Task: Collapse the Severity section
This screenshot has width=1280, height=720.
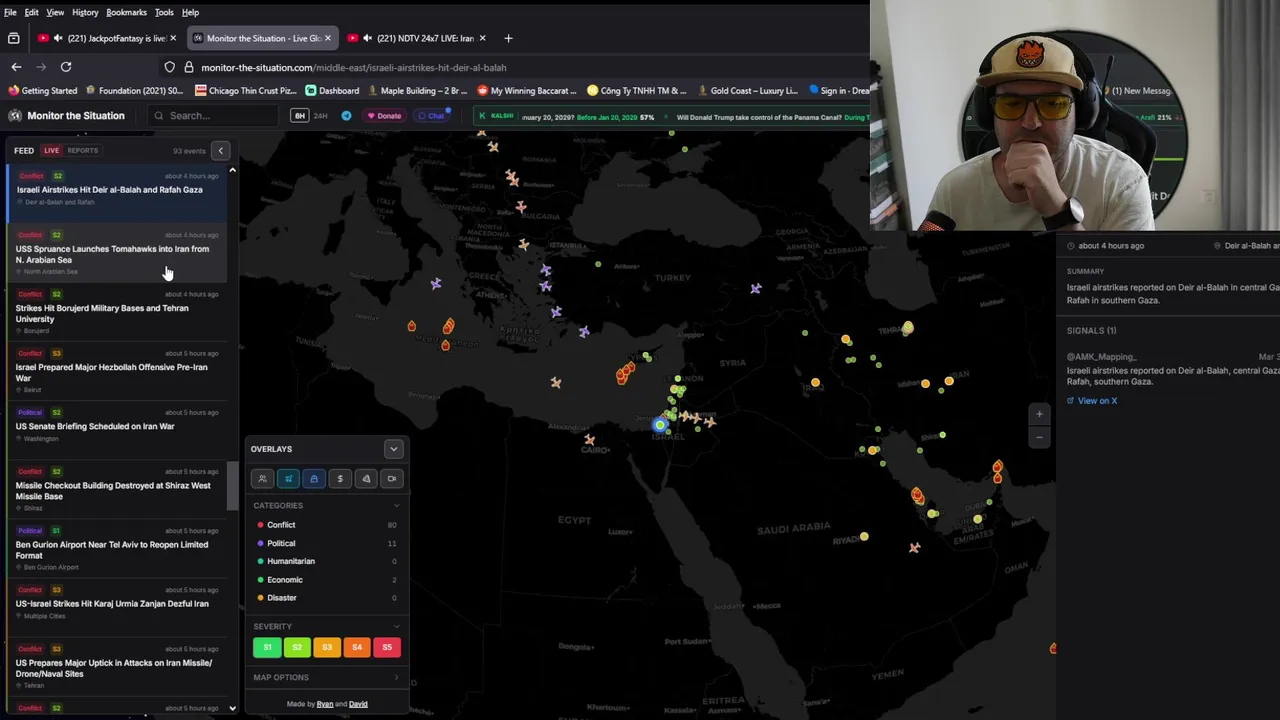Action: tap(396, 627)
